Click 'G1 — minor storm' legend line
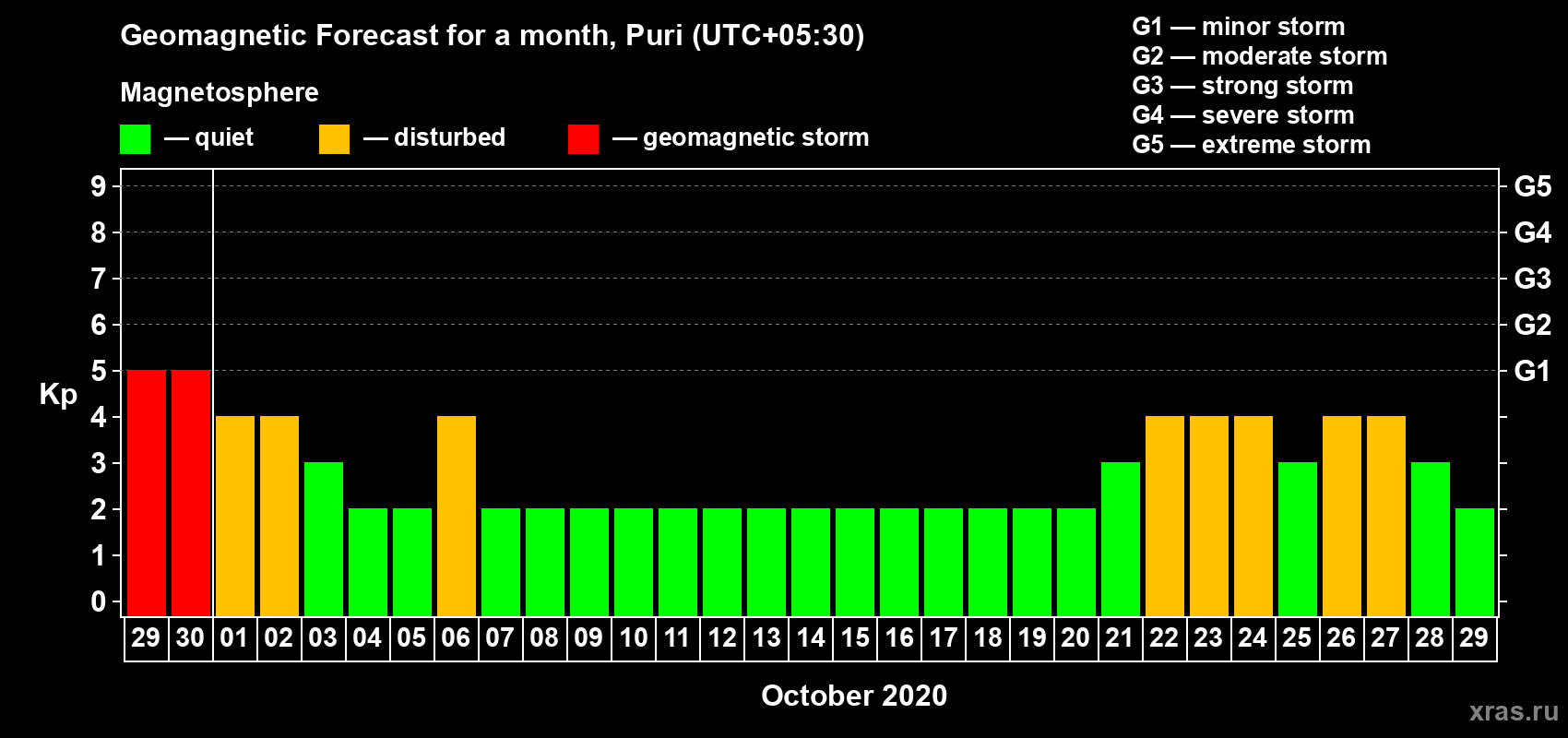The image size is (1568, 738). pos(1239,27)
